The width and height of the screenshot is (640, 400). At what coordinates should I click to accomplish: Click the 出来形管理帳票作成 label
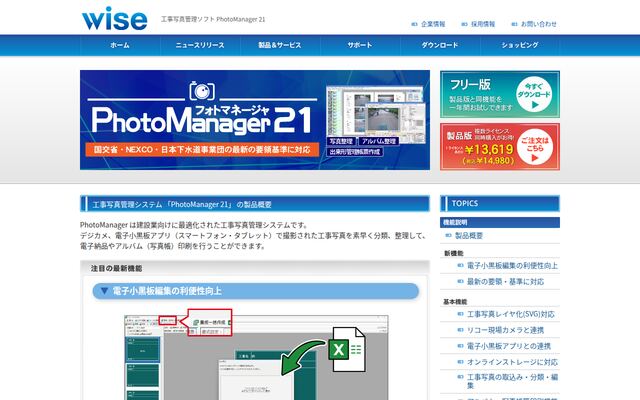click(355, 152)
